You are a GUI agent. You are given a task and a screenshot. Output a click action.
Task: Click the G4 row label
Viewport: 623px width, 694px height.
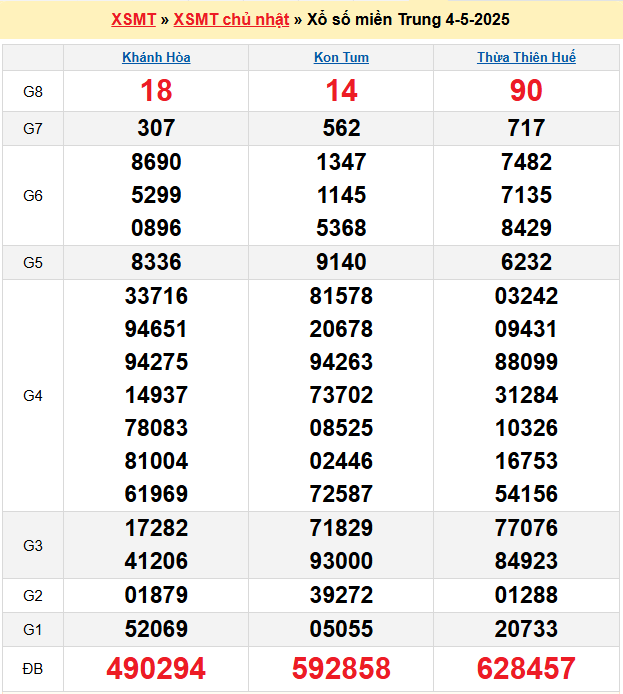point(33,395)
